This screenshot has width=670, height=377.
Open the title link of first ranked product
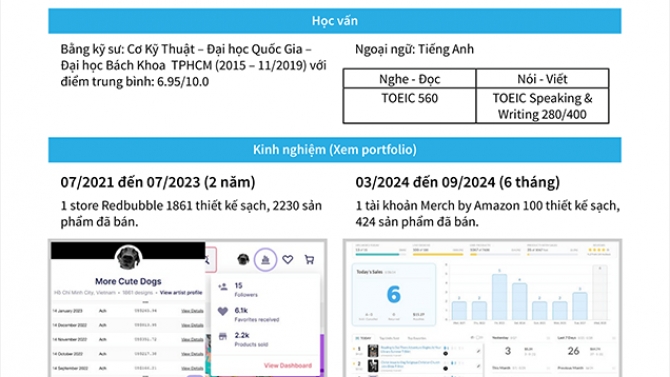410,349
